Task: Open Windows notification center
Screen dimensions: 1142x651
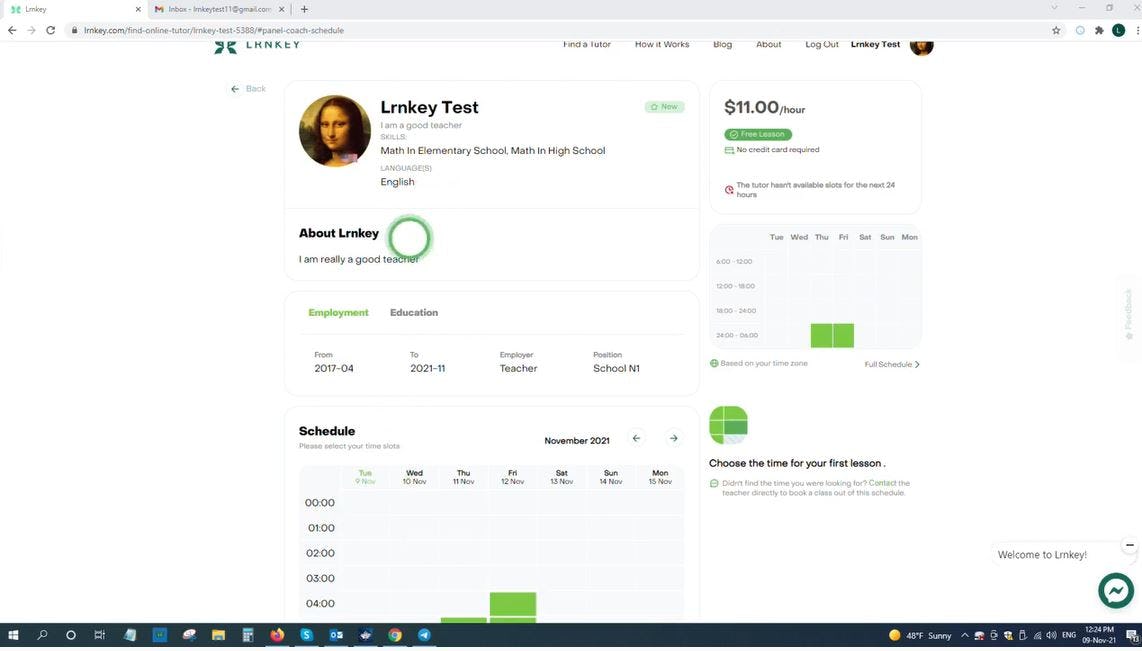Action: [1131, 635]
